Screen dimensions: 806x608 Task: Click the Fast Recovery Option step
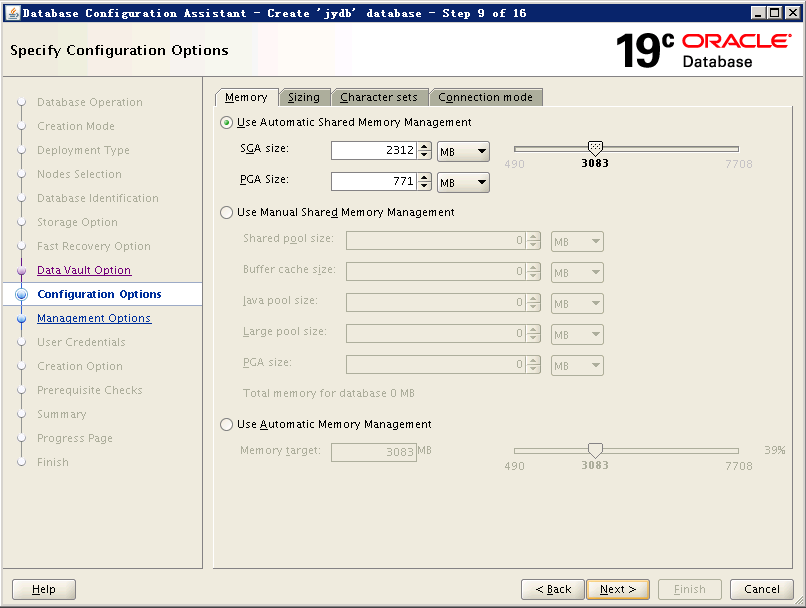(94, 246)
